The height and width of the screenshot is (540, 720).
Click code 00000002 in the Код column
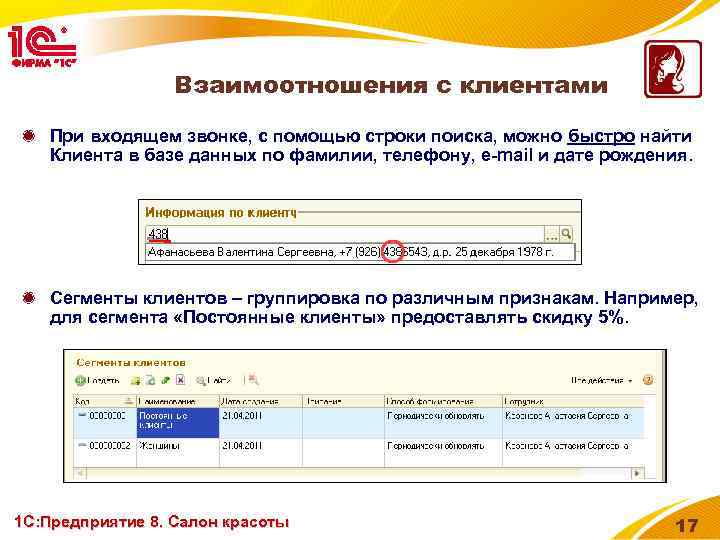tap(109, 445)
